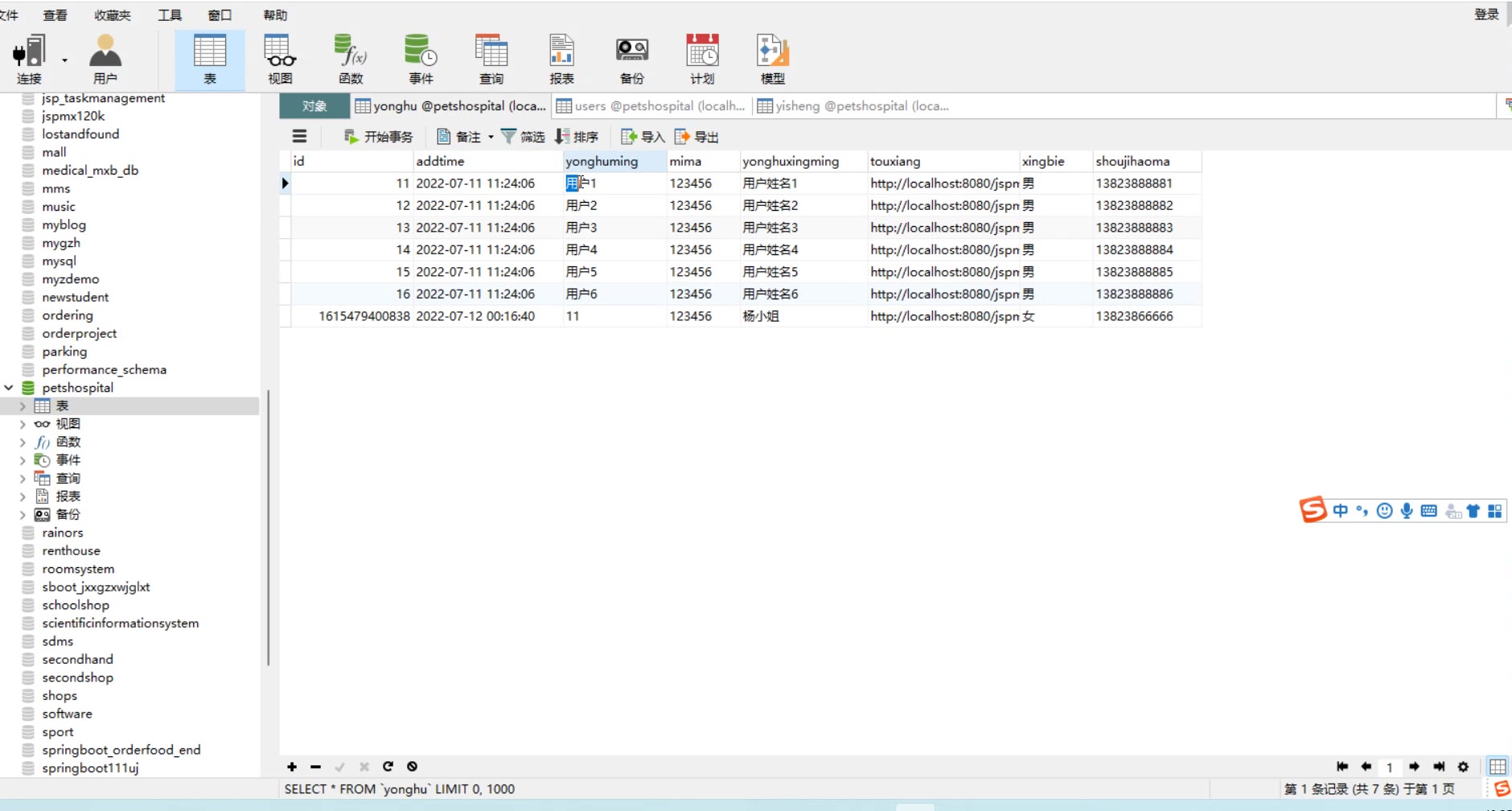Click 导入 (Import) button
The width and height of the screenshot is (1512, 811).
643,137
